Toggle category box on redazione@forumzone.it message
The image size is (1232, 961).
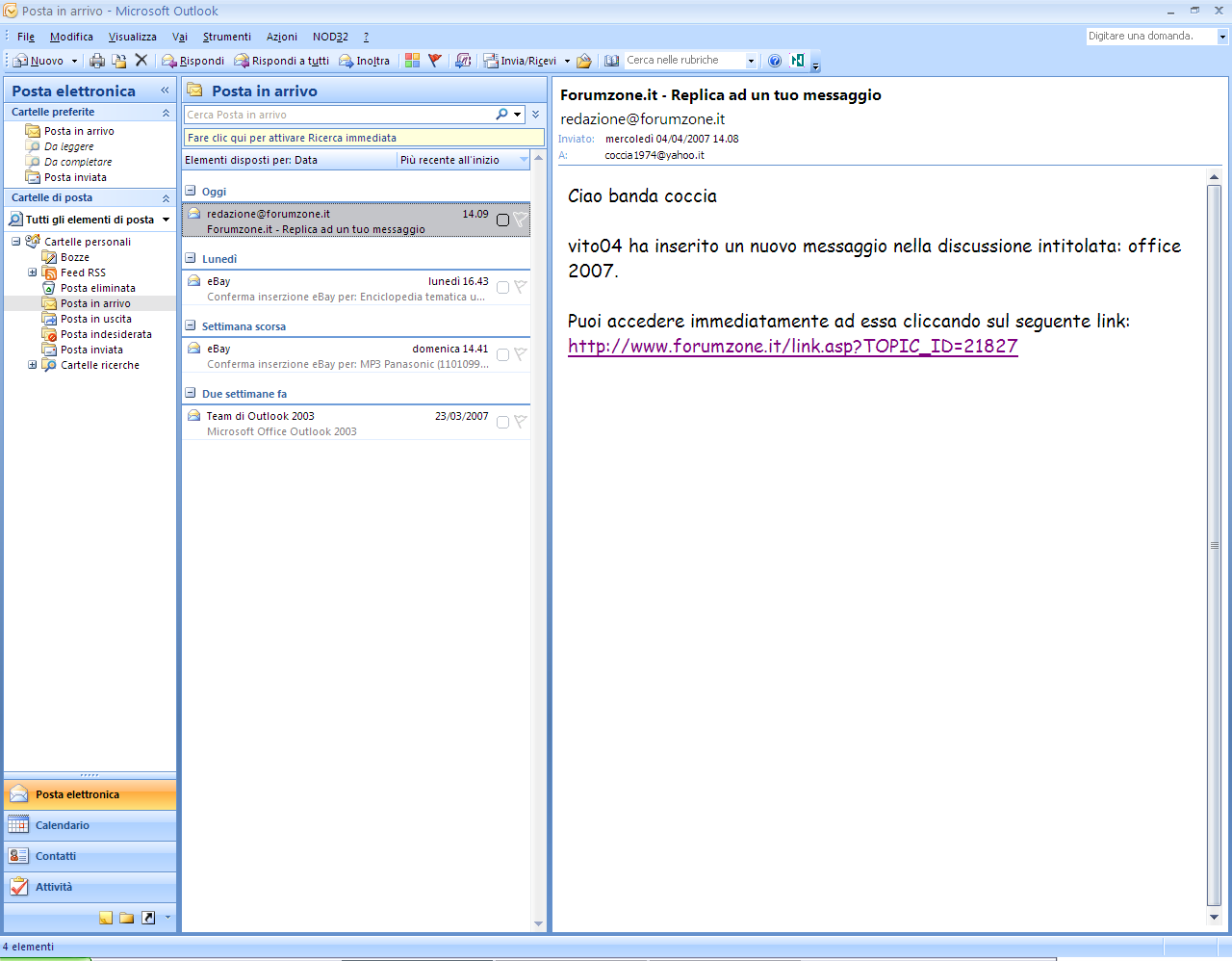[502, 221]
